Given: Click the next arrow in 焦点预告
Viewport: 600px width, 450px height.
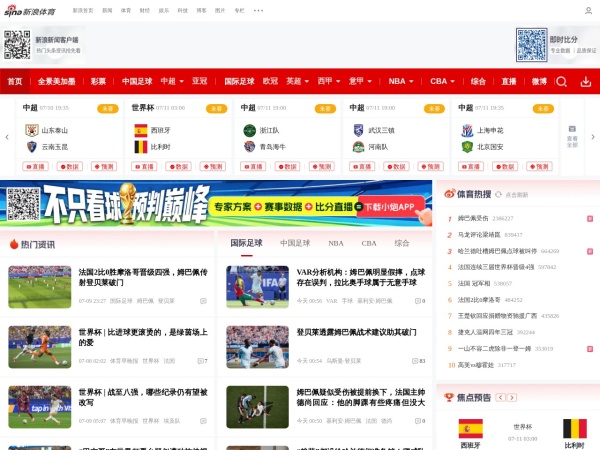Looking at the screenshot, I should point(512,398).
